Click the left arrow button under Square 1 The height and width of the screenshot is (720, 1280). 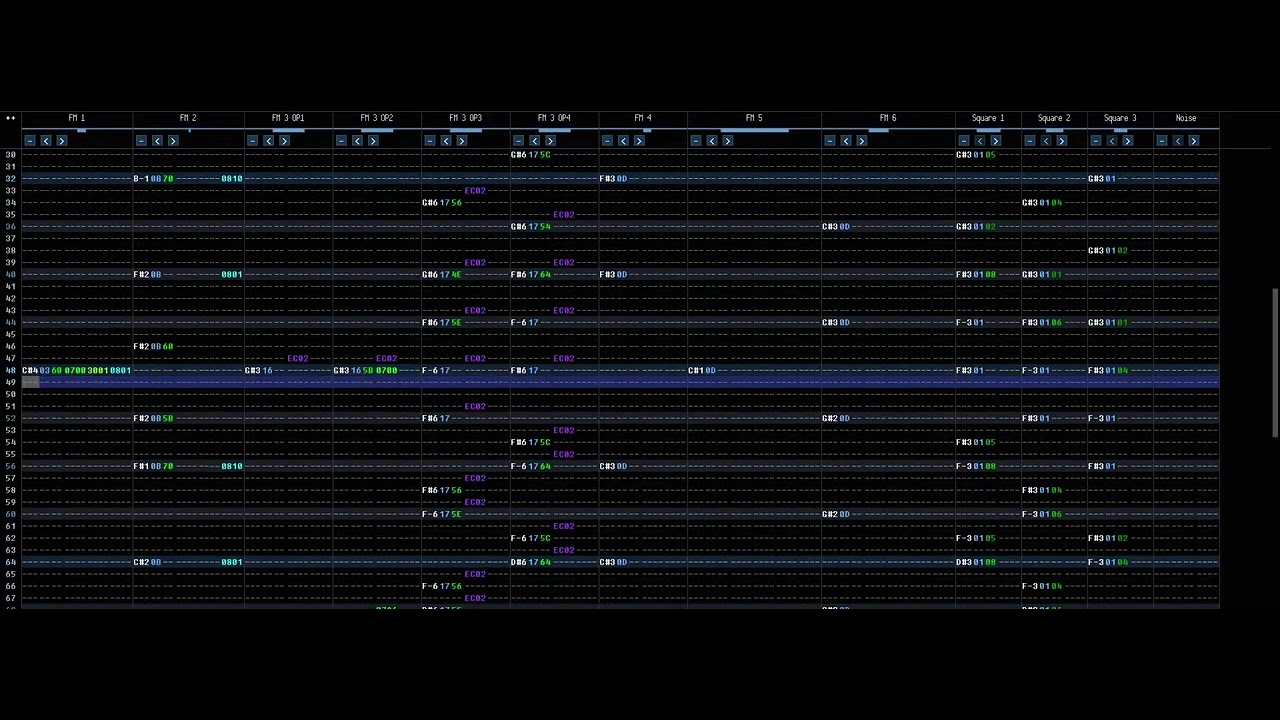pyautogui.click(x=979, y=141)
